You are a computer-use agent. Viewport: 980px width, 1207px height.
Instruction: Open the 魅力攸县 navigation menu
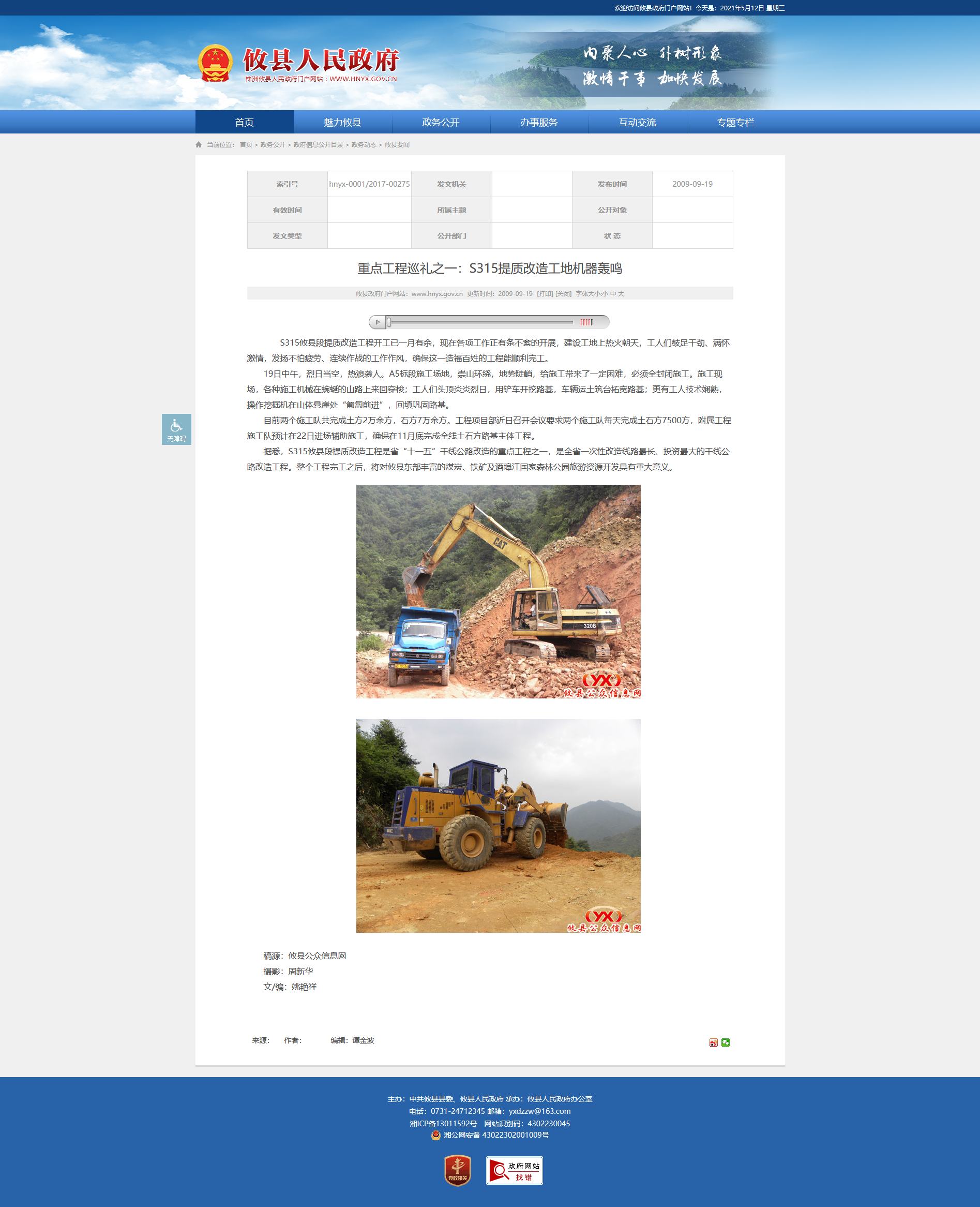[342, 123]
